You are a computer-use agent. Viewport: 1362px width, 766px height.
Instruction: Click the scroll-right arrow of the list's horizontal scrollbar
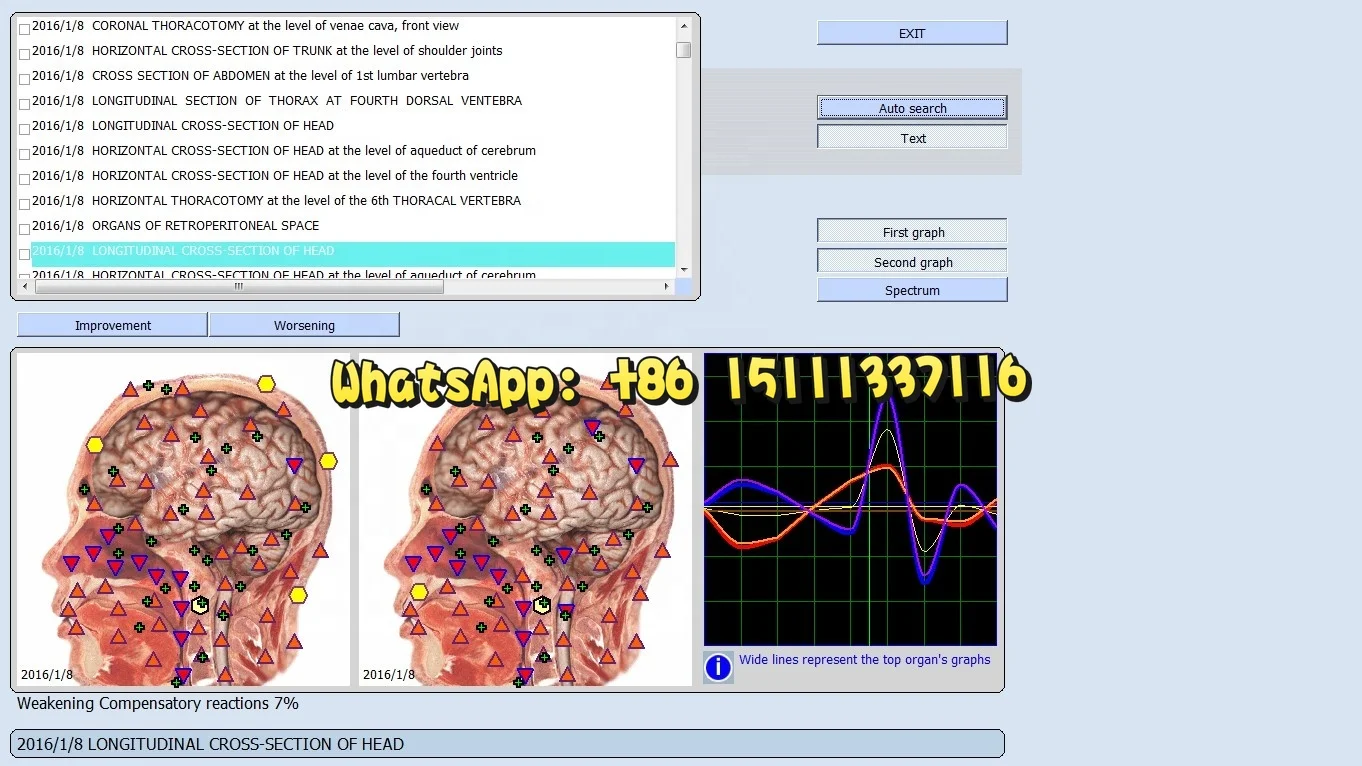[x=667, y=287]
